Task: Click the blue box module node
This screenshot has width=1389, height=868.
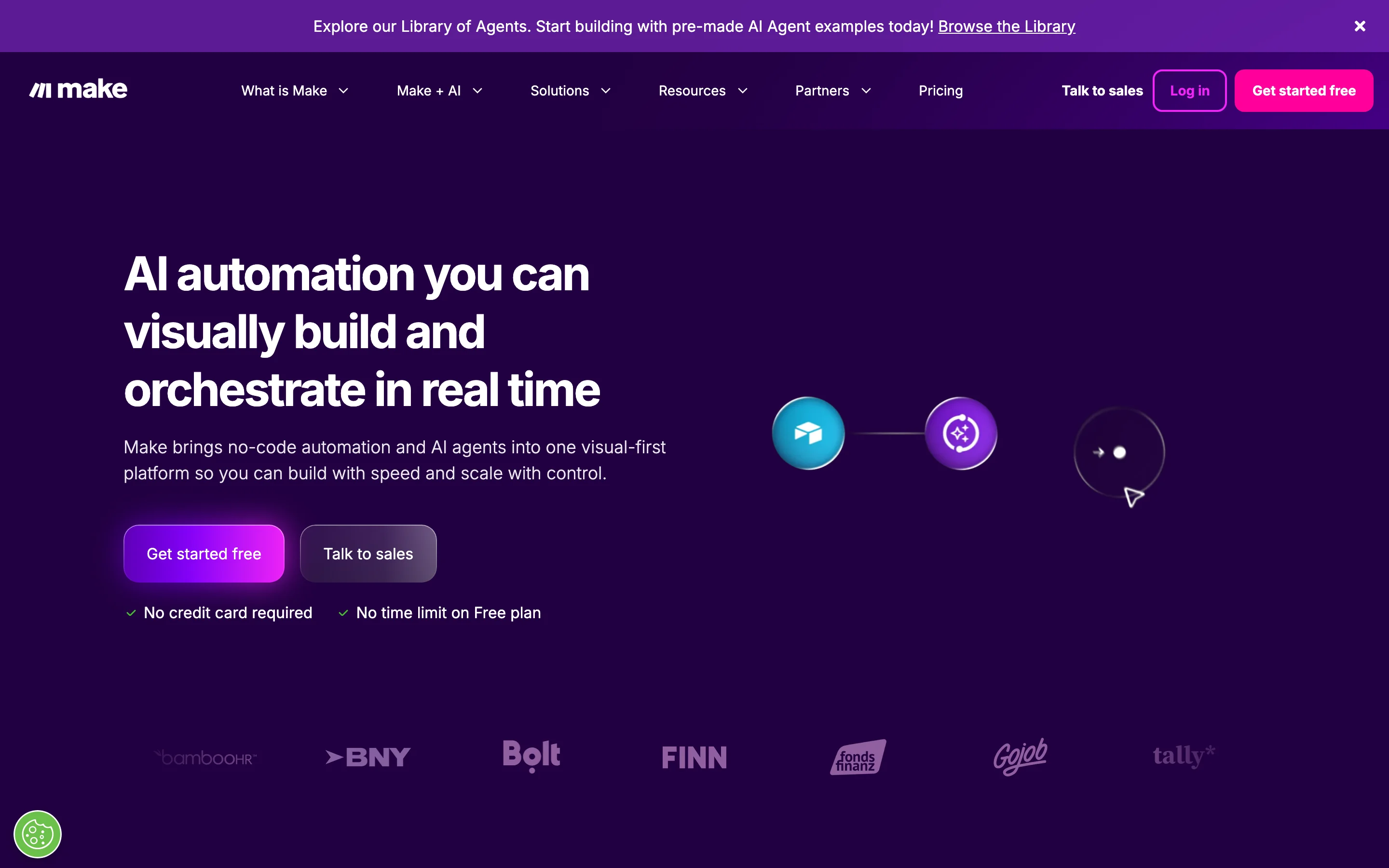Action: [x=808, y=434]
